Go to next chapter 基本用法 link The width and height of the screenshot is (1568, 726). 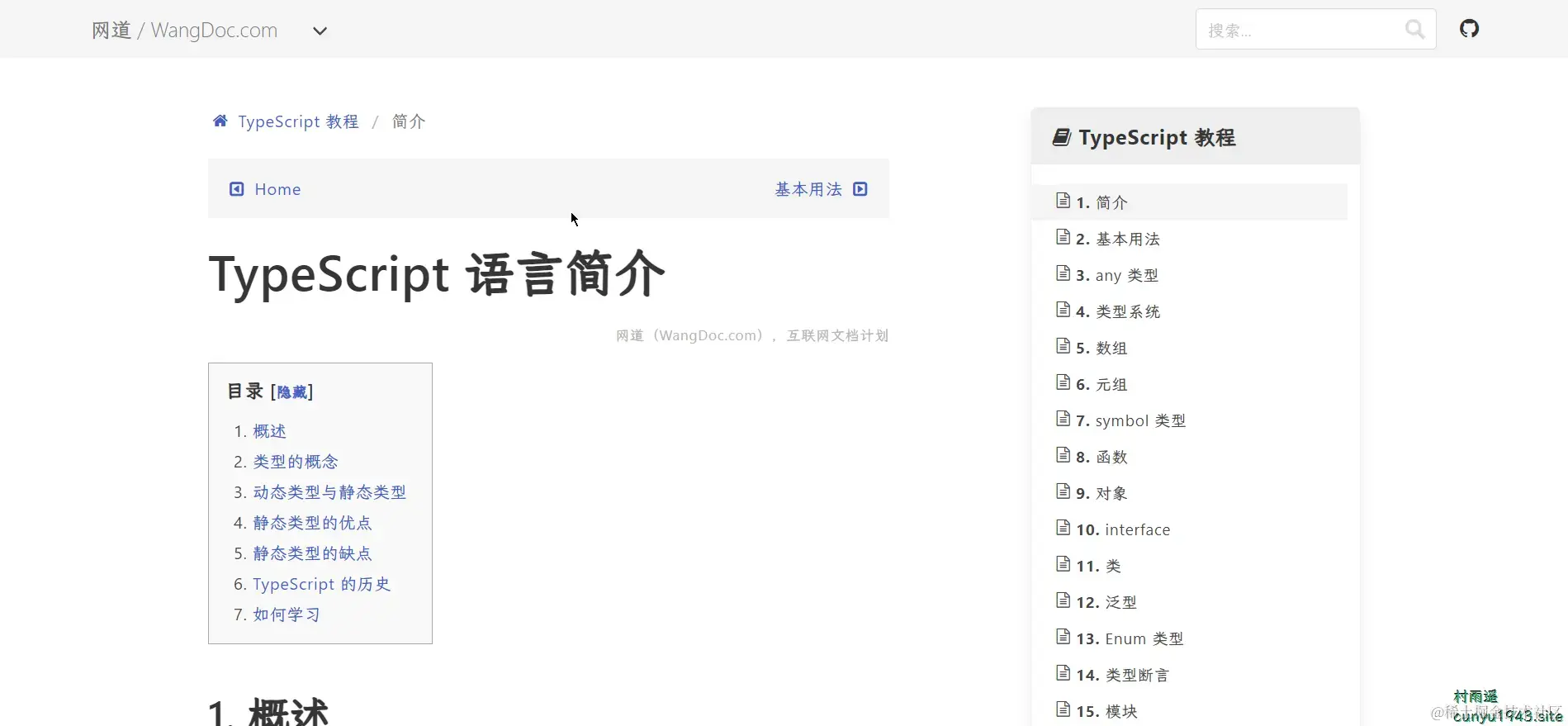coord(808,189)
